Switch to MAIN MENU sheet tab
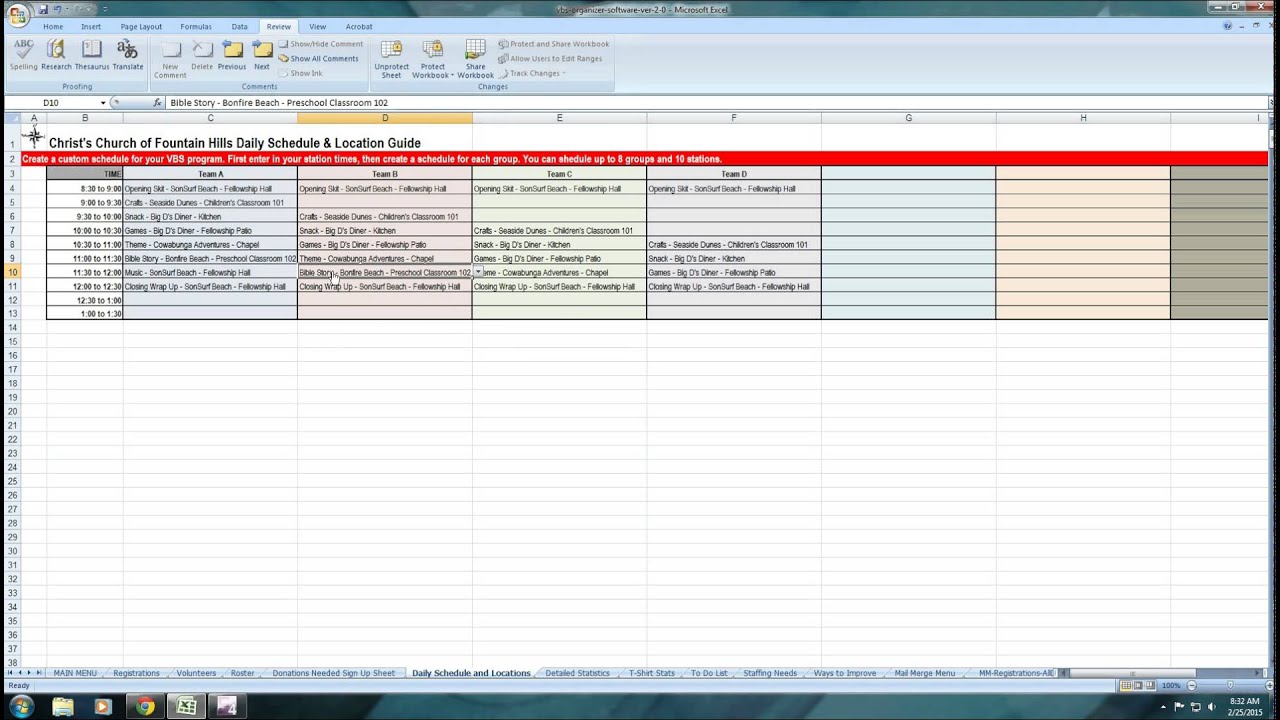The width and height of the screenshot is (1280, 720). point(75,673)
